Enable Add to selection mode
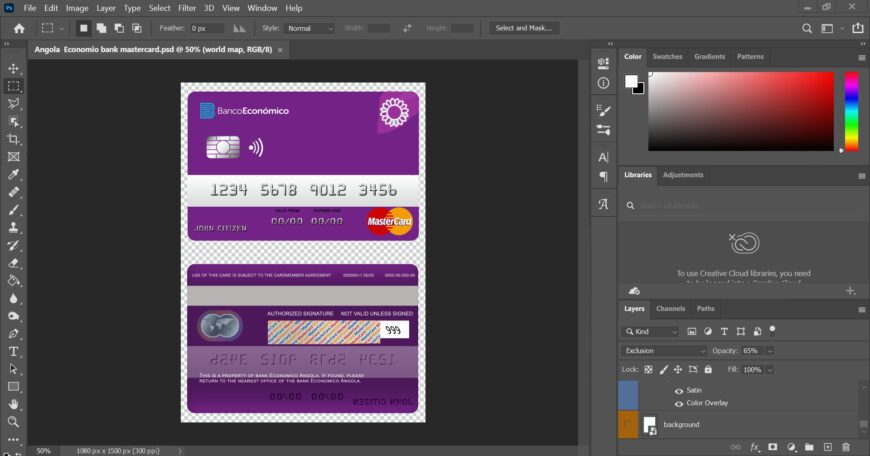The width and height of the screenshot is (870, 456). (101, 28)
